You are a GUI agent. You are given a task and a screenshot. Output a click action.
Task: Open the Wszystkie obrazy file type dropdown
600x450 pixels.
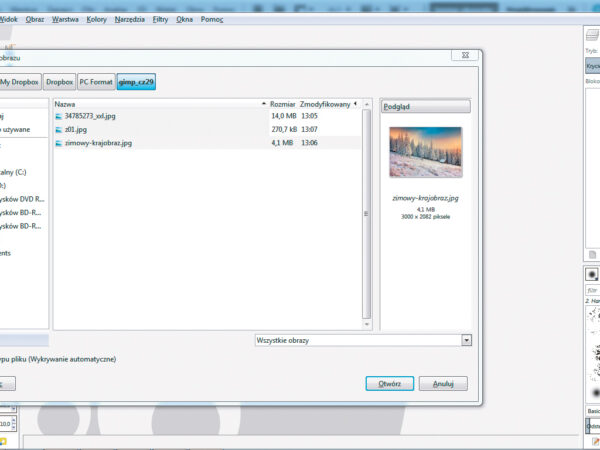pyautogui.click(x=362, y=340)
